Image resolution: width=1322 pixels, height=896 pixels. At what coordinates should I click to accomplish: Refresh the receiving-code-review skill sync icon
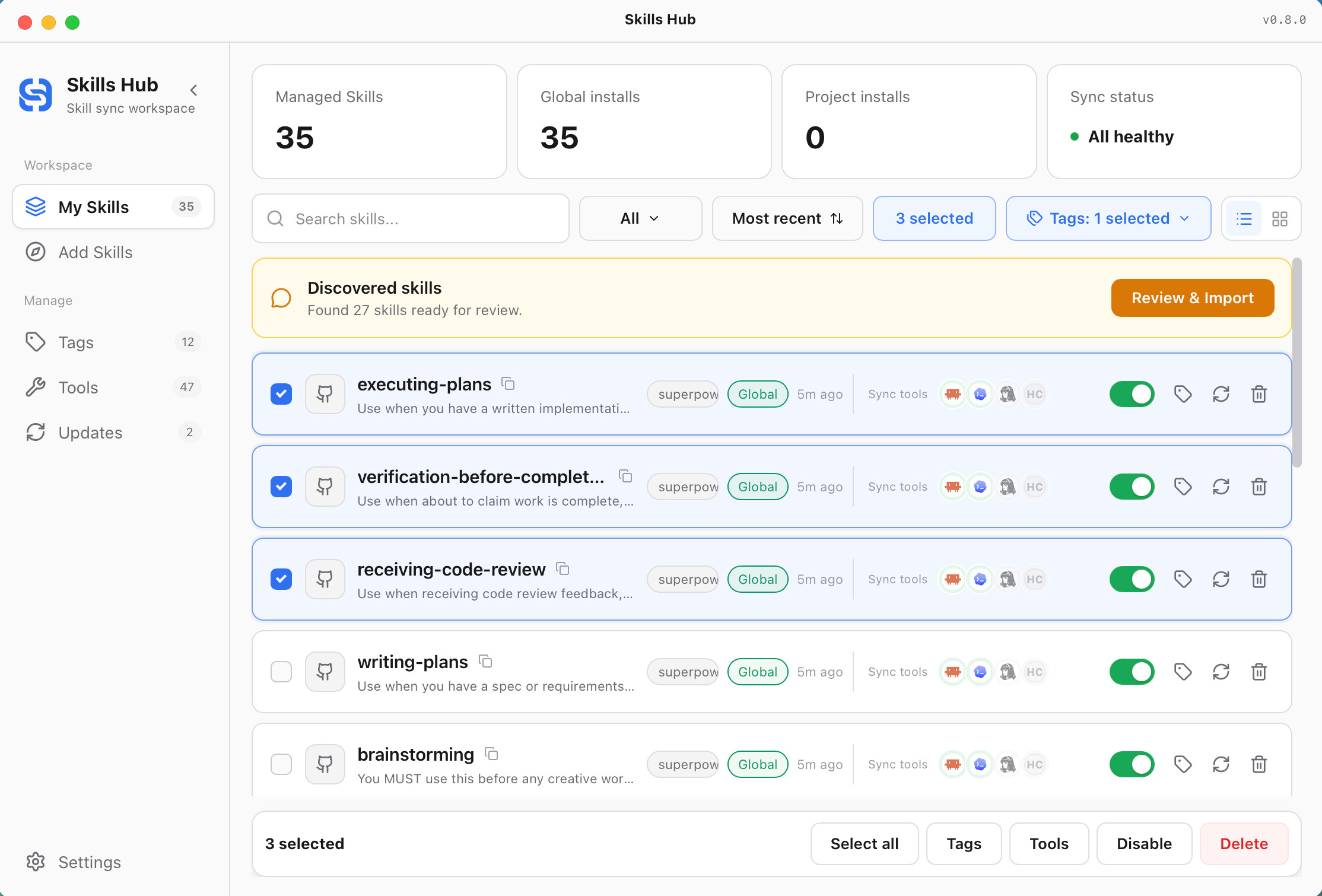pos(1221,579)
